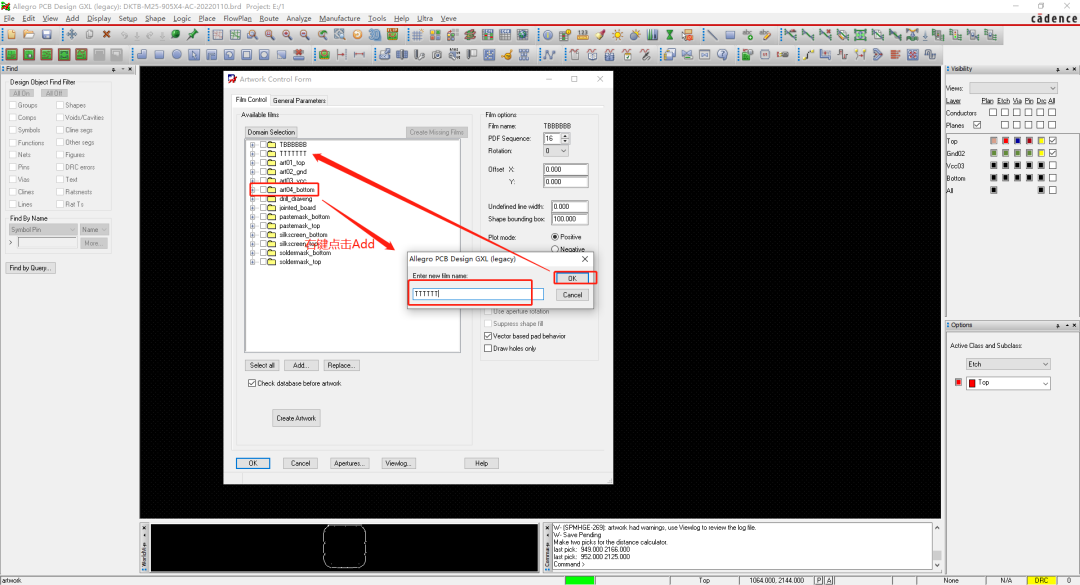Confirm film name with the dialog's OK button
Viewport: 1080px width, 585px height.
click(572, 278)
